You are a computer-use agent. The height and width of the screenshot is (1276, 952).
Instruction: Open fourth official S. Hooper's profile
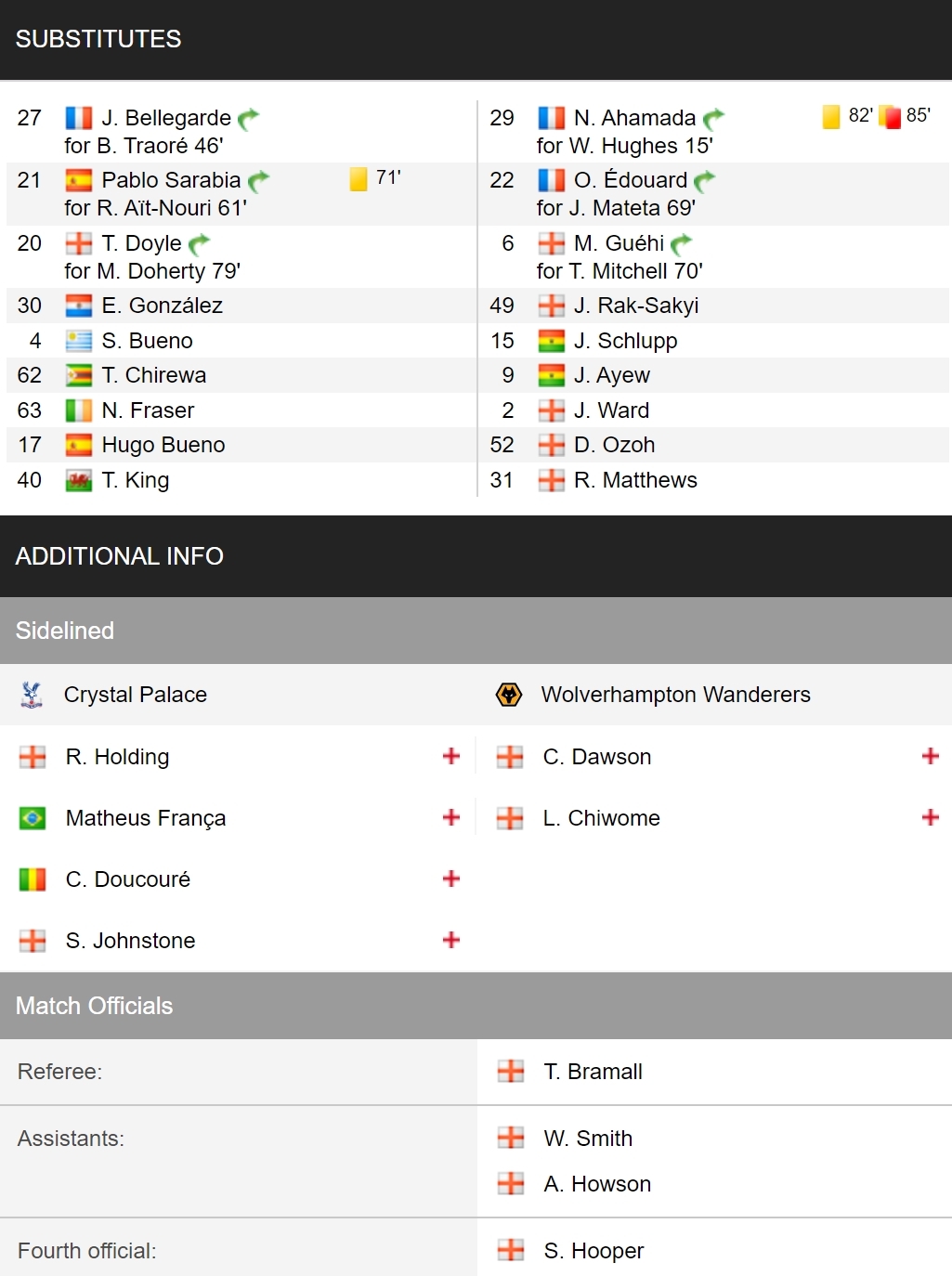coord(594,1251)
